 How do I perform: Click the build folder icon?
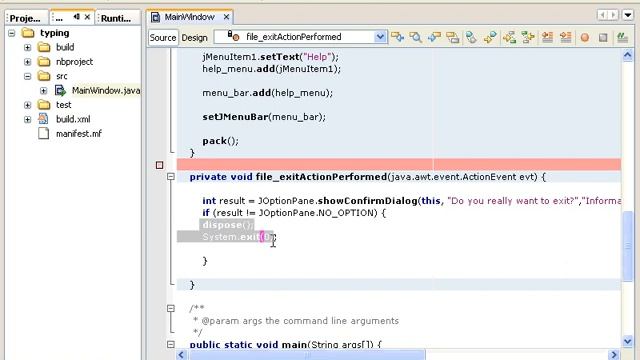click(x=44, y=47)
